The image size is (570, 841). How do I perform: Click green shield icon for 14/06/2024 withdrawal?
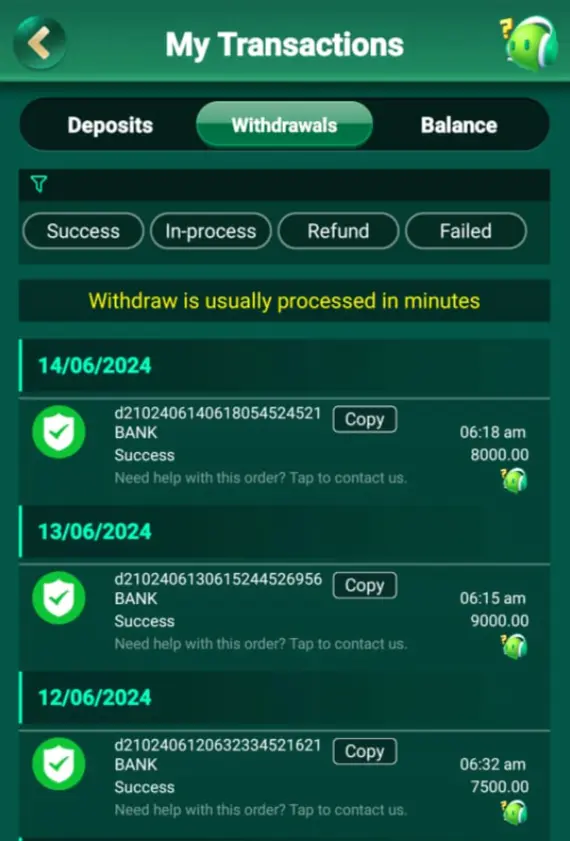(x=59, y=432)
